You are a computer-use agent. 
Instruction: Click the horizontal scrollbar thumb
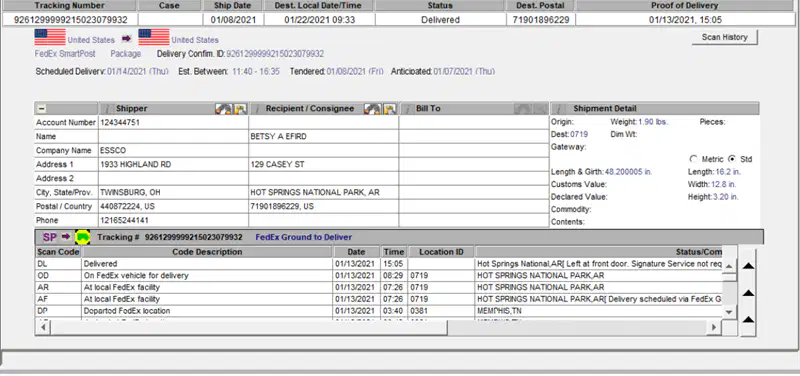[248, 328]
